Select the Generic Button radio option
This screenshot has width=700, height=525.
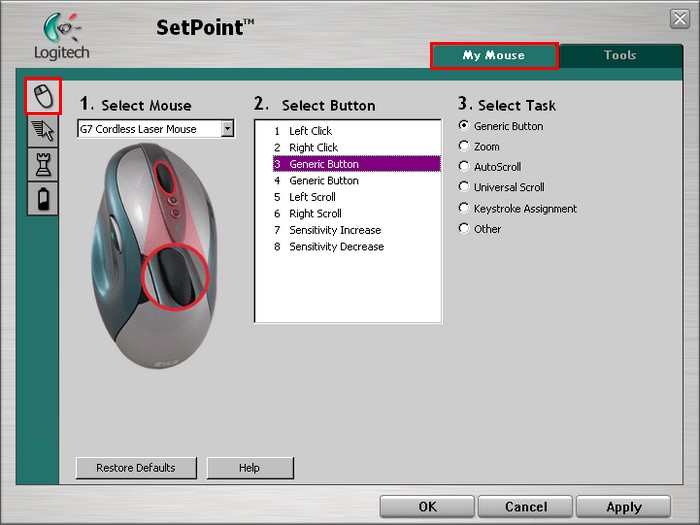(464, 125)
